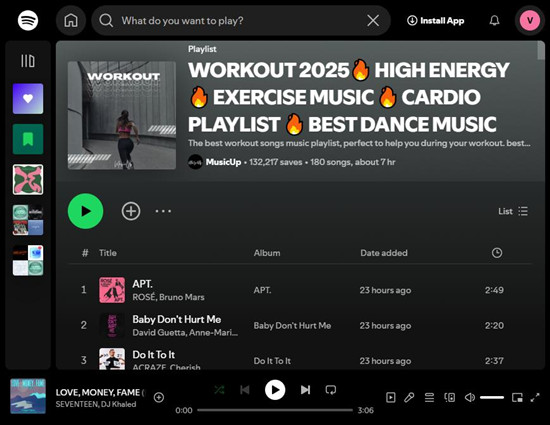550x425 pixels.
Task: Open SEVENTEEN, DJ Khaled artist link
Action: pyautogui.click(x=96, y=404)
